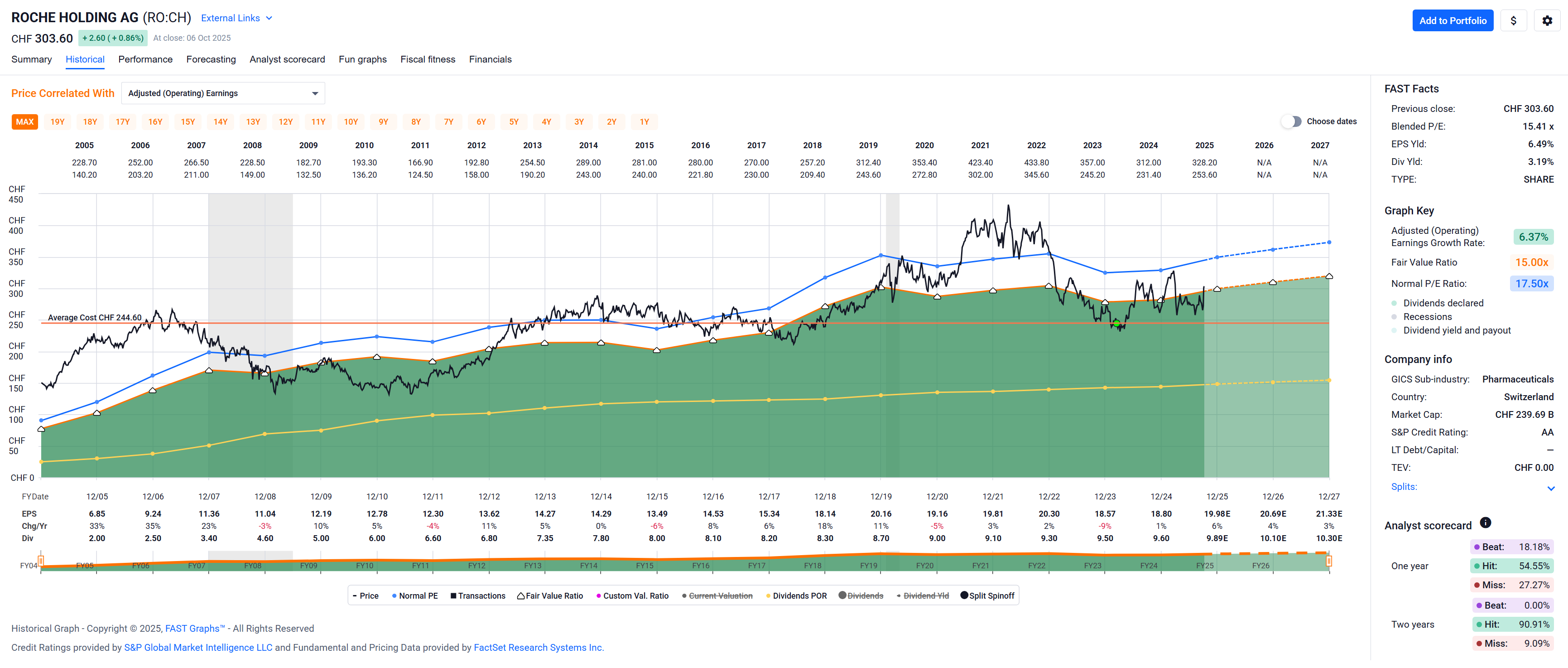Open the Fiscal fitness tab
The height and width of the screenshot is (668, 1568).
(x=427, y=59)
